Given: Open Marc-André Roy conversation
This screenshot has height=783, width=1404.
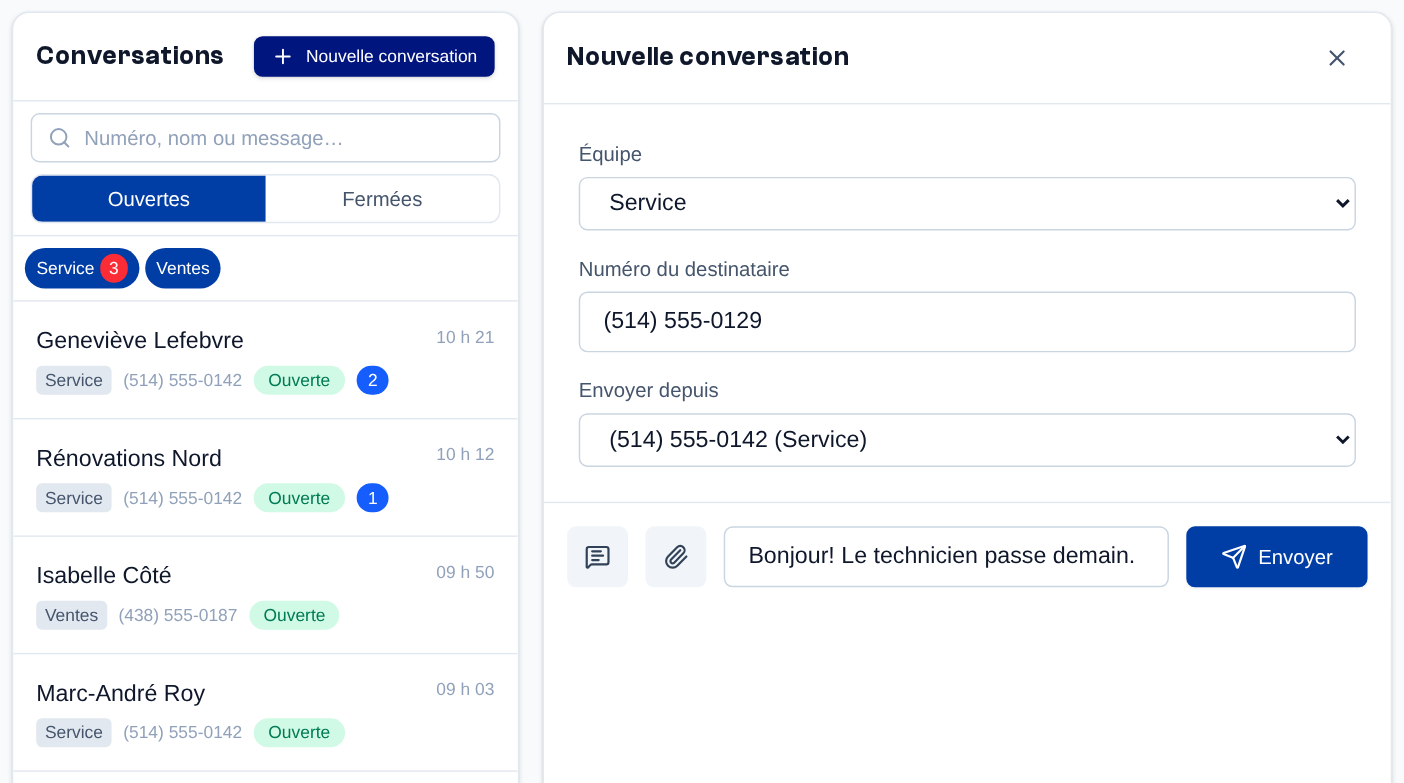Looking at the screenshot, I should (x=265, y=712).
